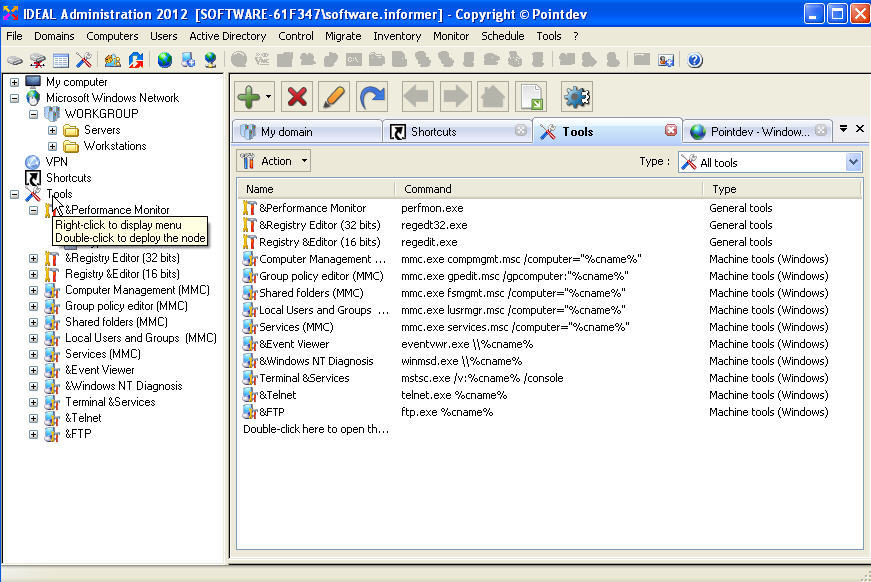
Task: Click the My computer monitor icon in tree
Action: click(33, 82)
